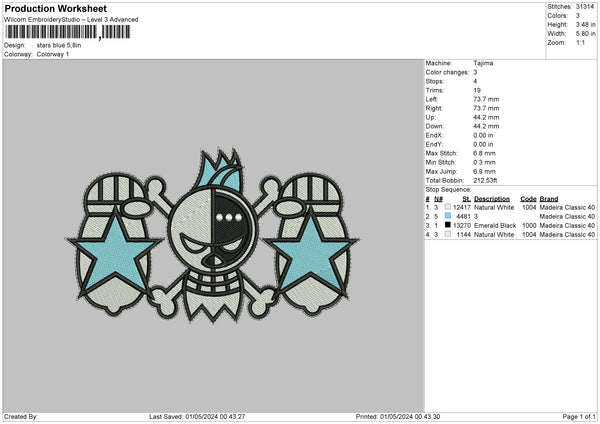Viewport: 600px width, 424px height.
Task: Click the Natural White swatch in row 1
Action: point(448,207)
